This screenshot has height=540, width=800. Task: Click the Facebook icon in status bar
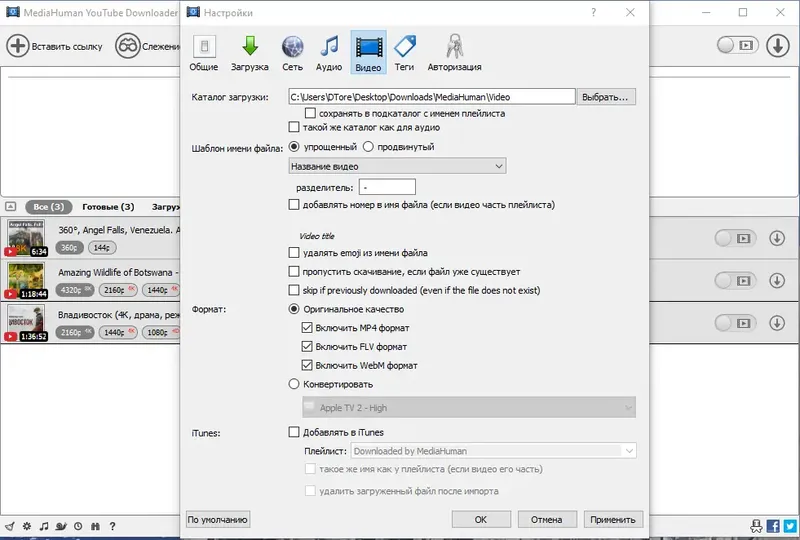pyautogui.click(x=773, y=526)
